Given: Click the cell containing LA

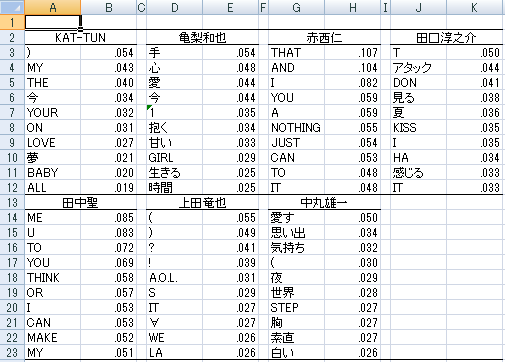Looking at the screenshot, I should (174, 352).
